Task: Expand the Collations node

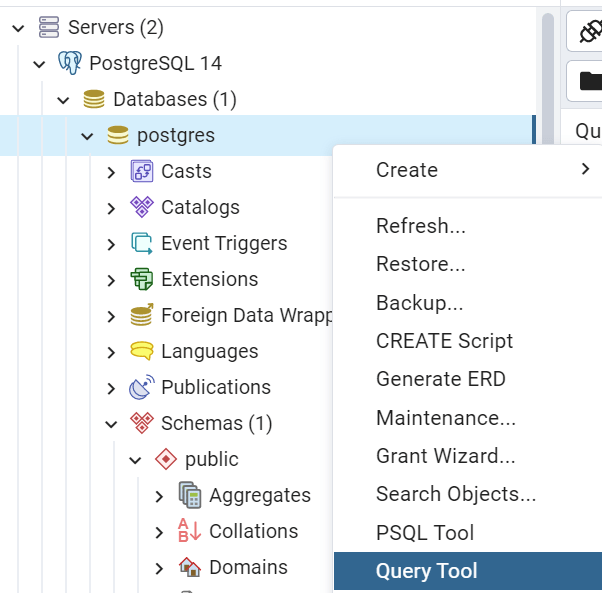Action: 159,532
